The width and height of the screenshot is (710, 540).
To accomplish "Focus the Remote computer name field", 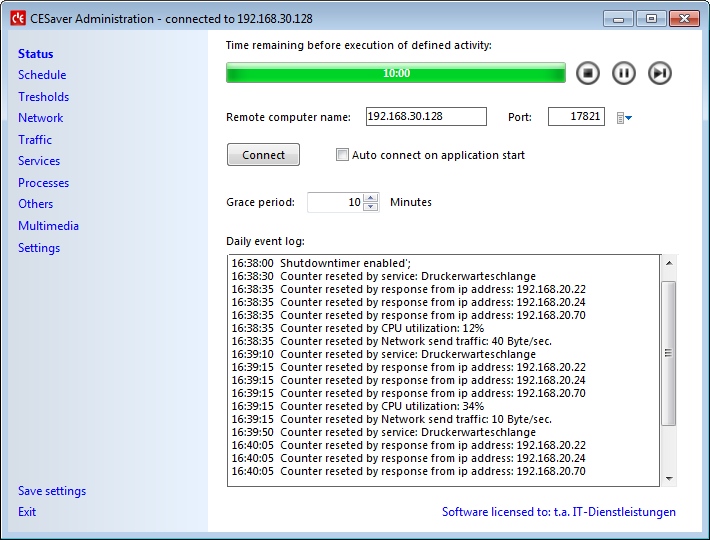I will [x=426, y=116].
